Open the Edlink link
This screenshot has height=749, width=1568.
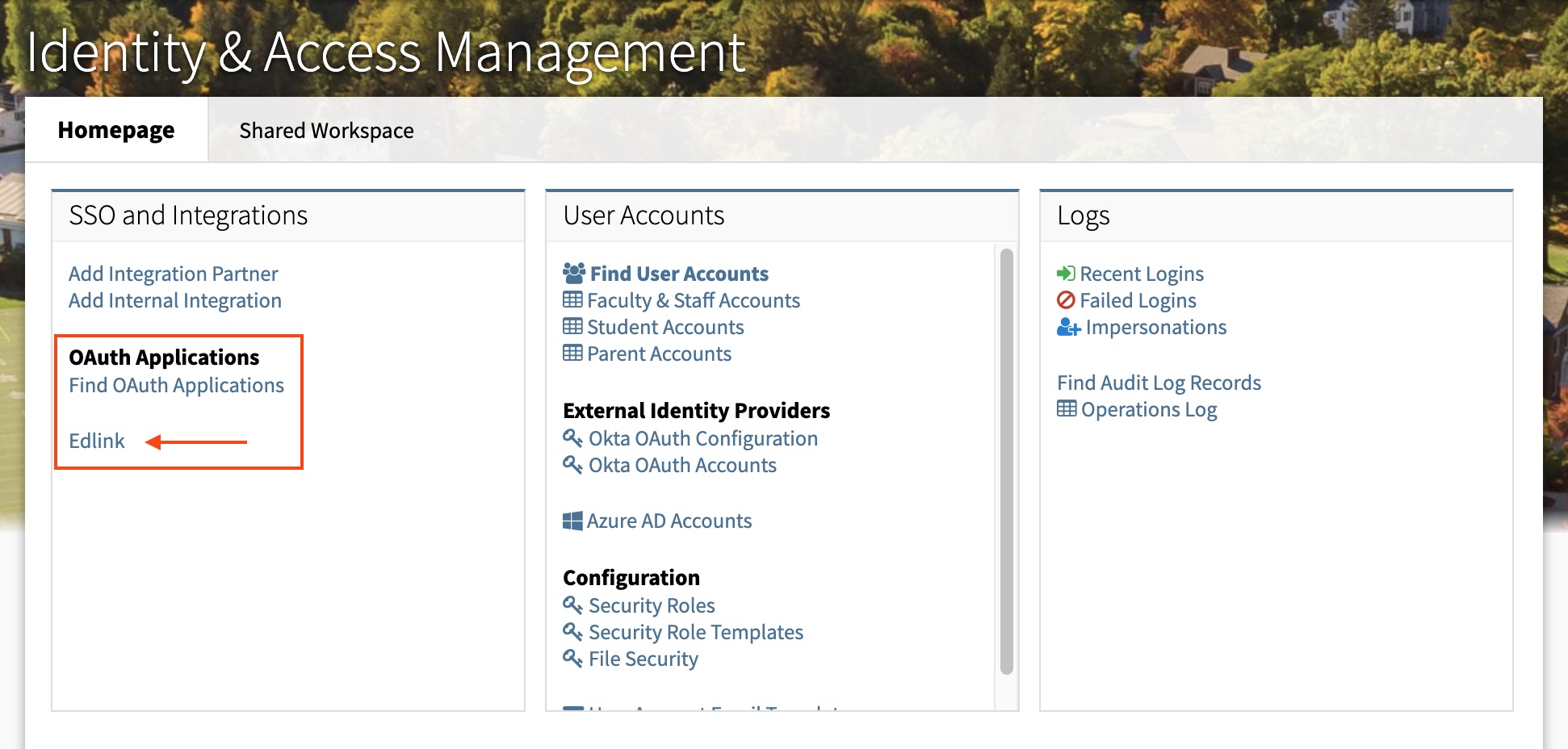[x=97, y=441]
